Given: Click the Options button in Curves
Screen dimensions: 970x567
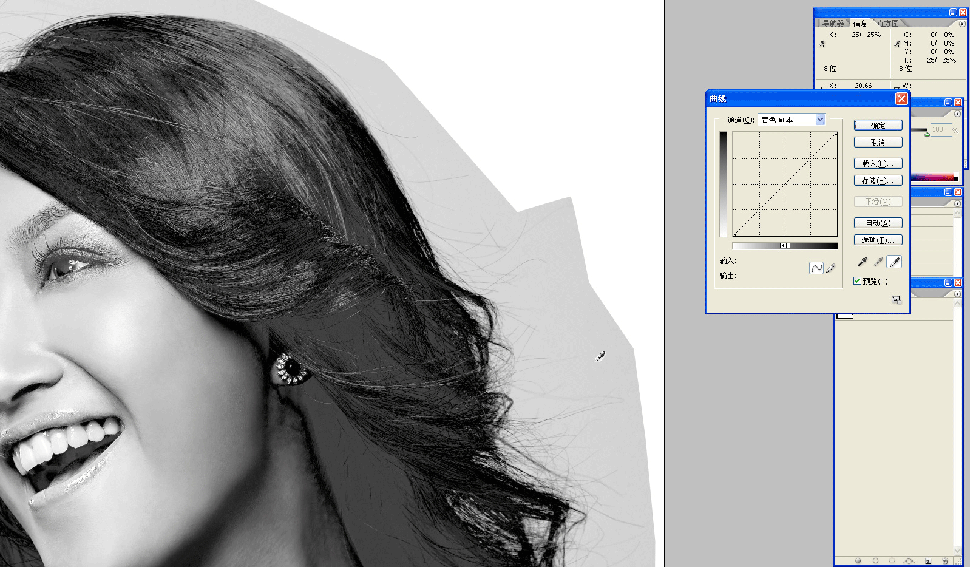Looking at the screenshot, I should click(878, 240).
